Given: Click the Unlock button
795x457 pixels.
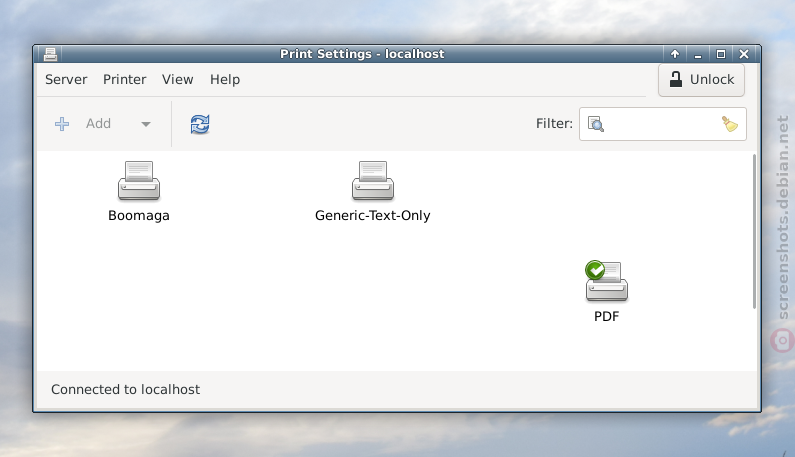Looking at the screenshot, I should pyautogui.click(x=701, y=80).
